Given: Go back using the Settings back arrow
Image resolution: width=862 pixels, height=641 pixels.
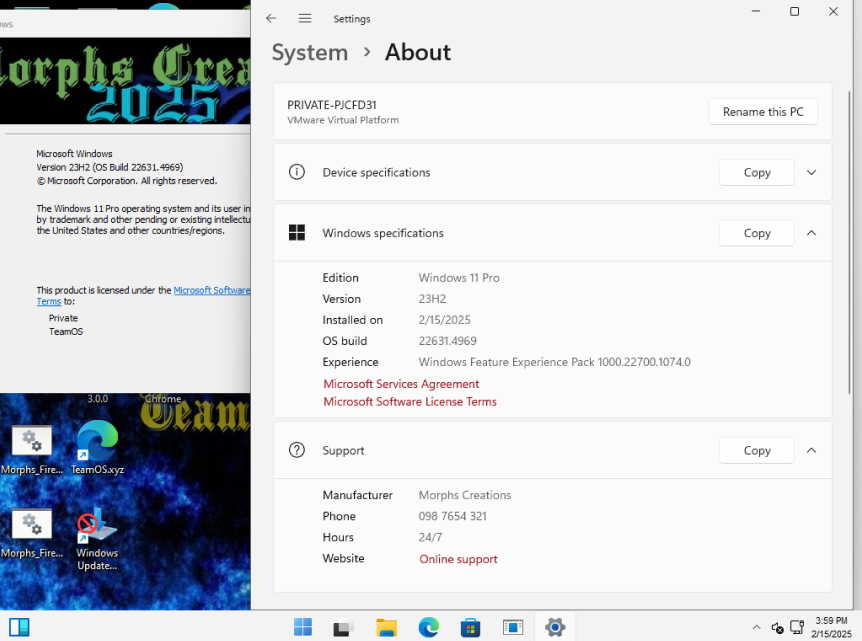Looking at the screenshot, I should [x=271, y=18].
